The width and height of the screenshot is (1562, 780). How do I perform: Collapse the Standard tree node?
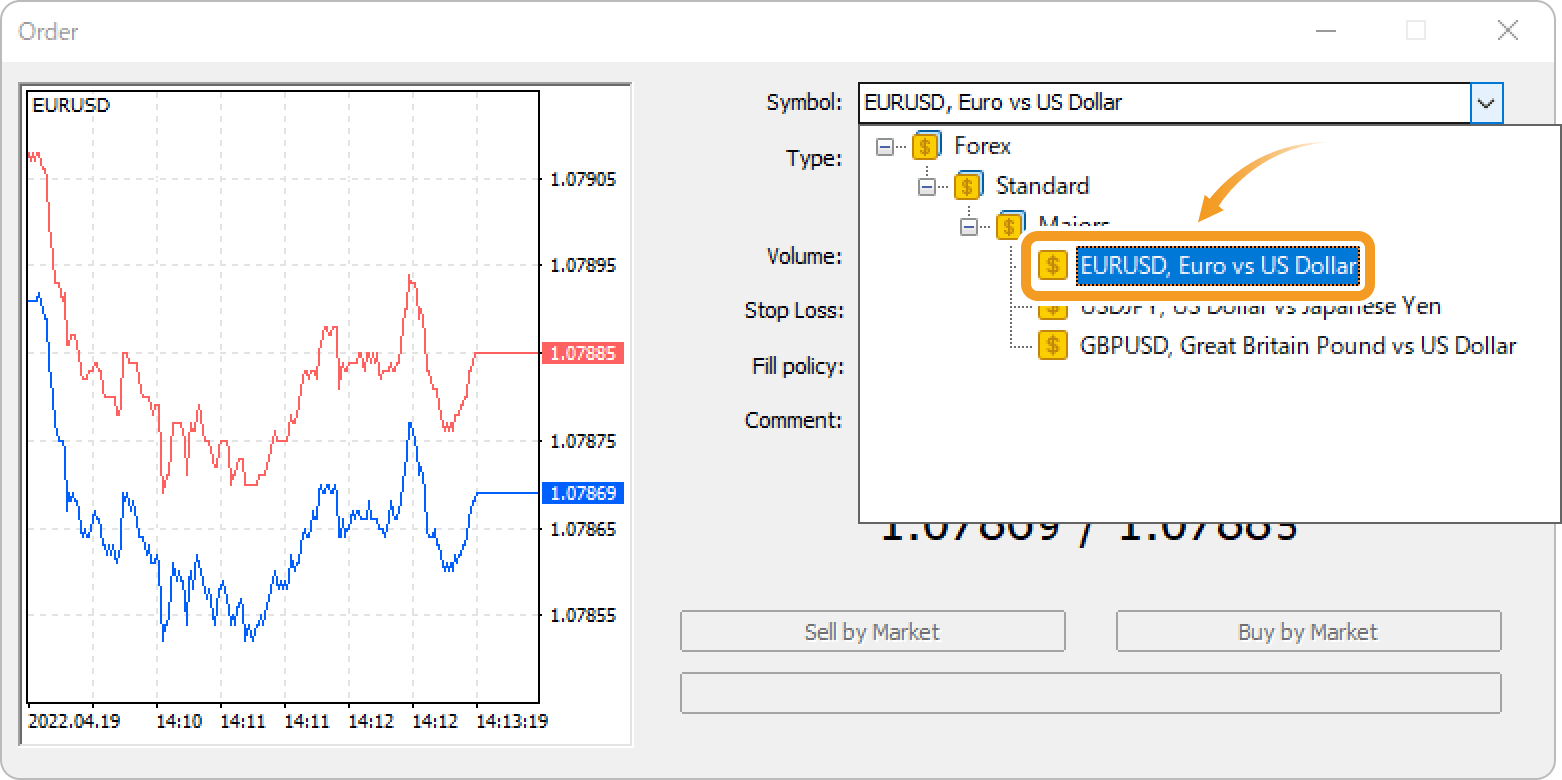[926, 187]
